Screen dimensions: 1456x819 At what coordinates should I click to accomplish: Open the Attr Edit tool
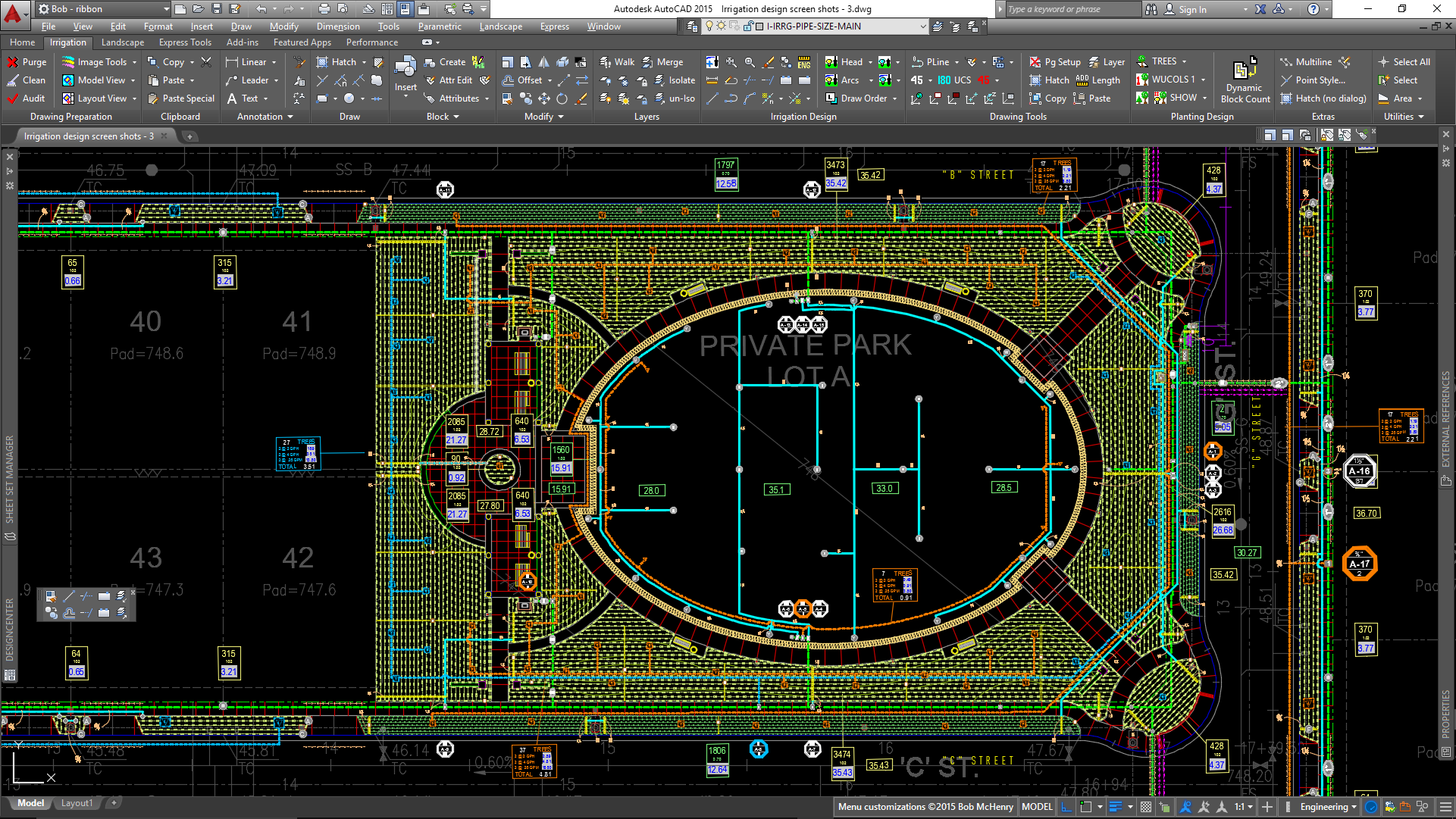click(x=449, y=80)
